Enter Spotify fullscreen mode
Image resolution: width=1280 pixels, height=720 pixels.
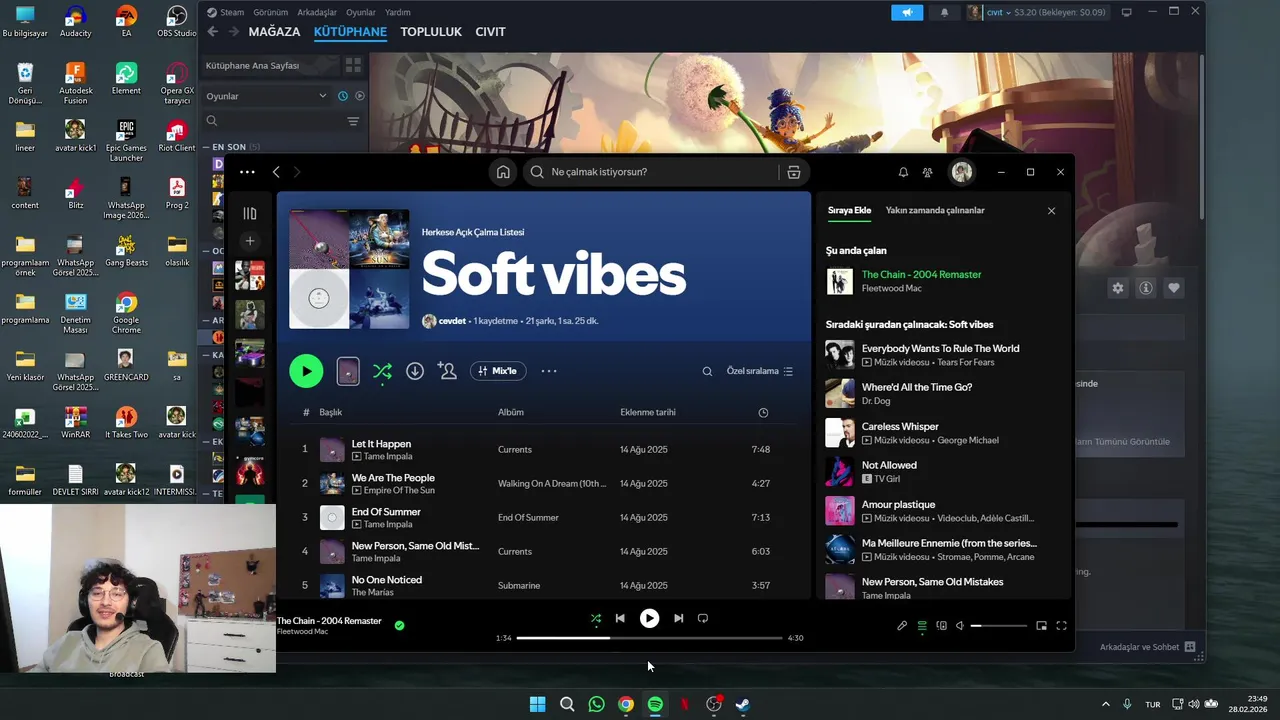click(x=1061, y=626)
